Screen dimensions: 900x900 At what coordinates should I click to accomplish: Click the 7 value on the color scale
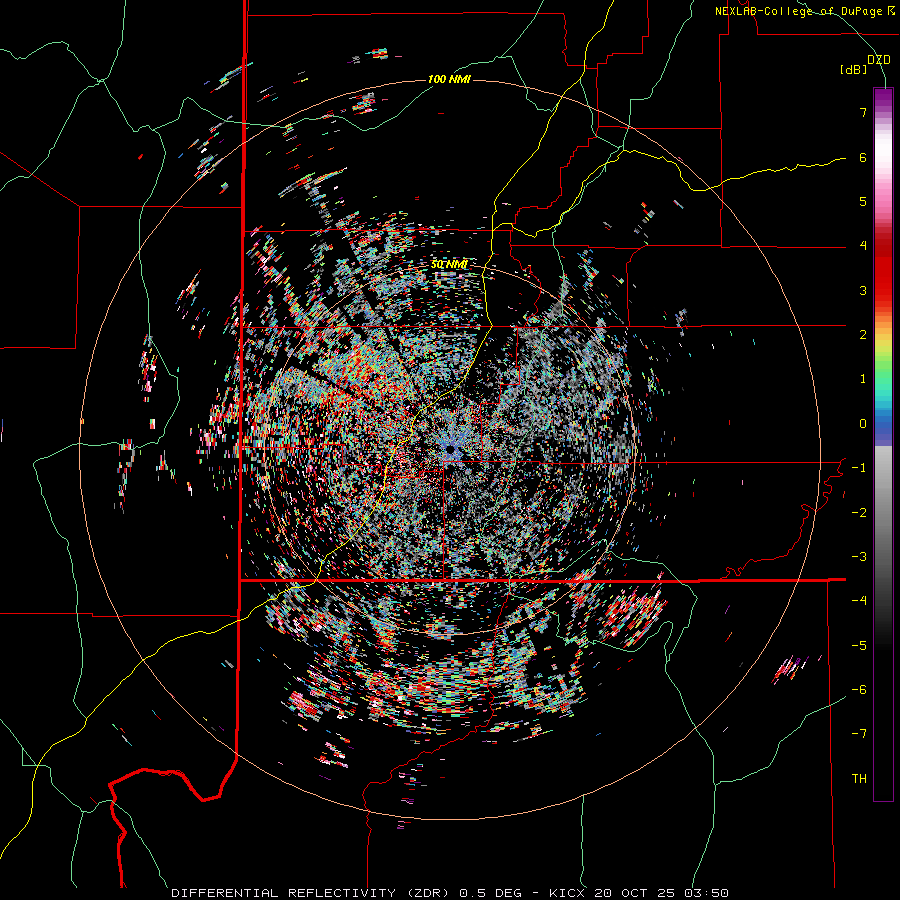(863, 112)
